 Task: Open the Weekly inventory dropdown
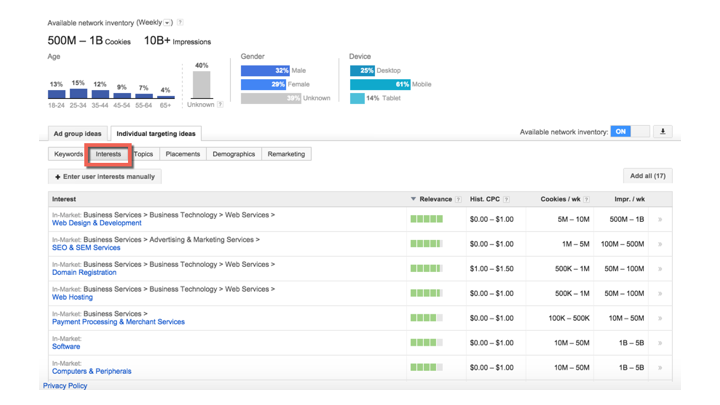click(168, 22)
